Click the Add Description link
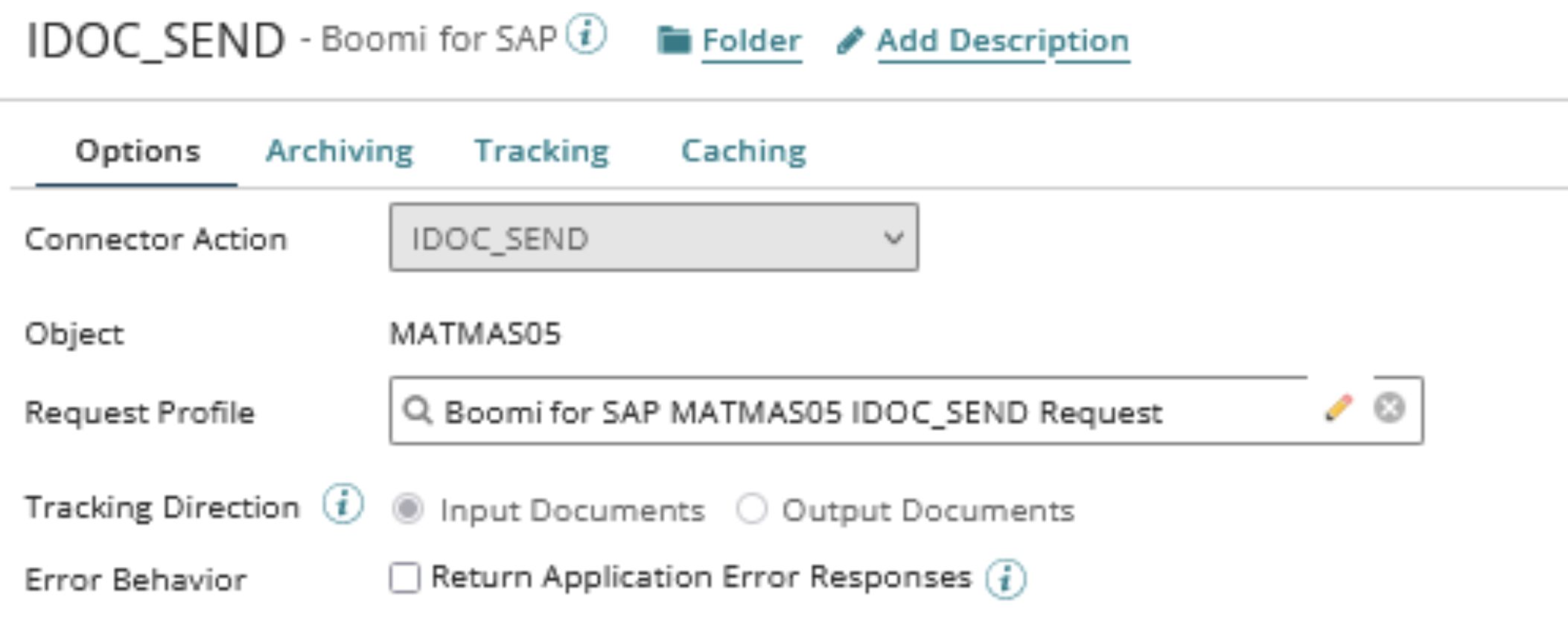The image size is (1568, 625). 1003,40
